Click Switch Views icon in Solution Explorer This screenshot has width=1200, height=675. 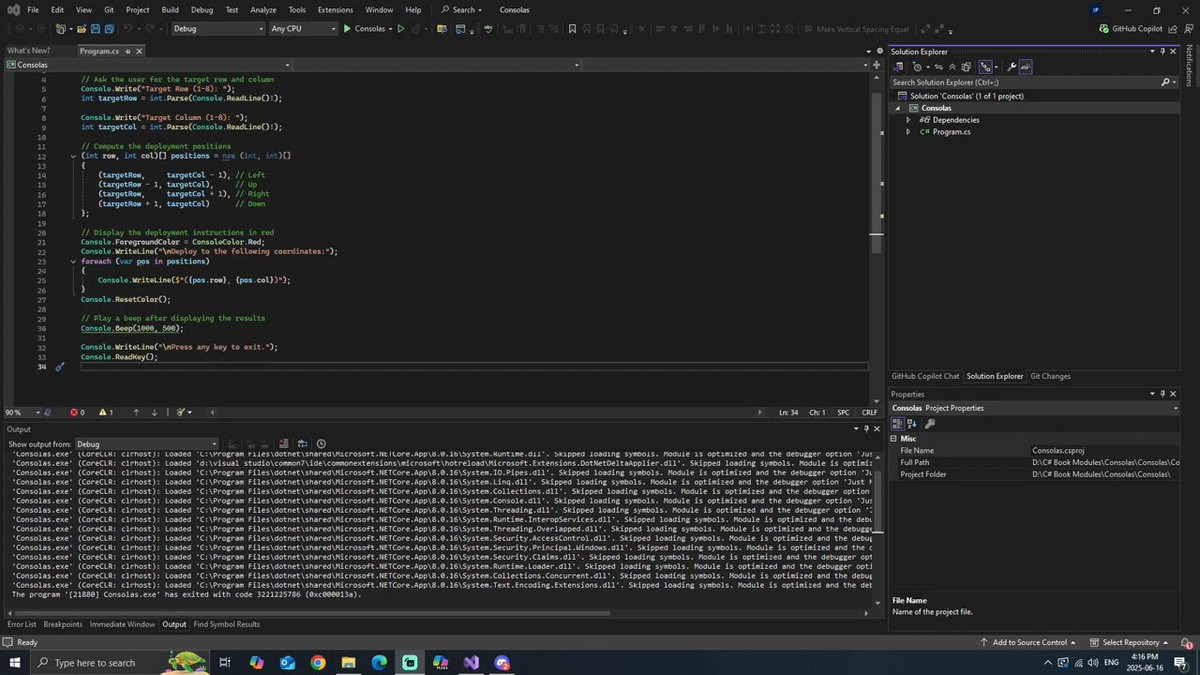point(899,67)
